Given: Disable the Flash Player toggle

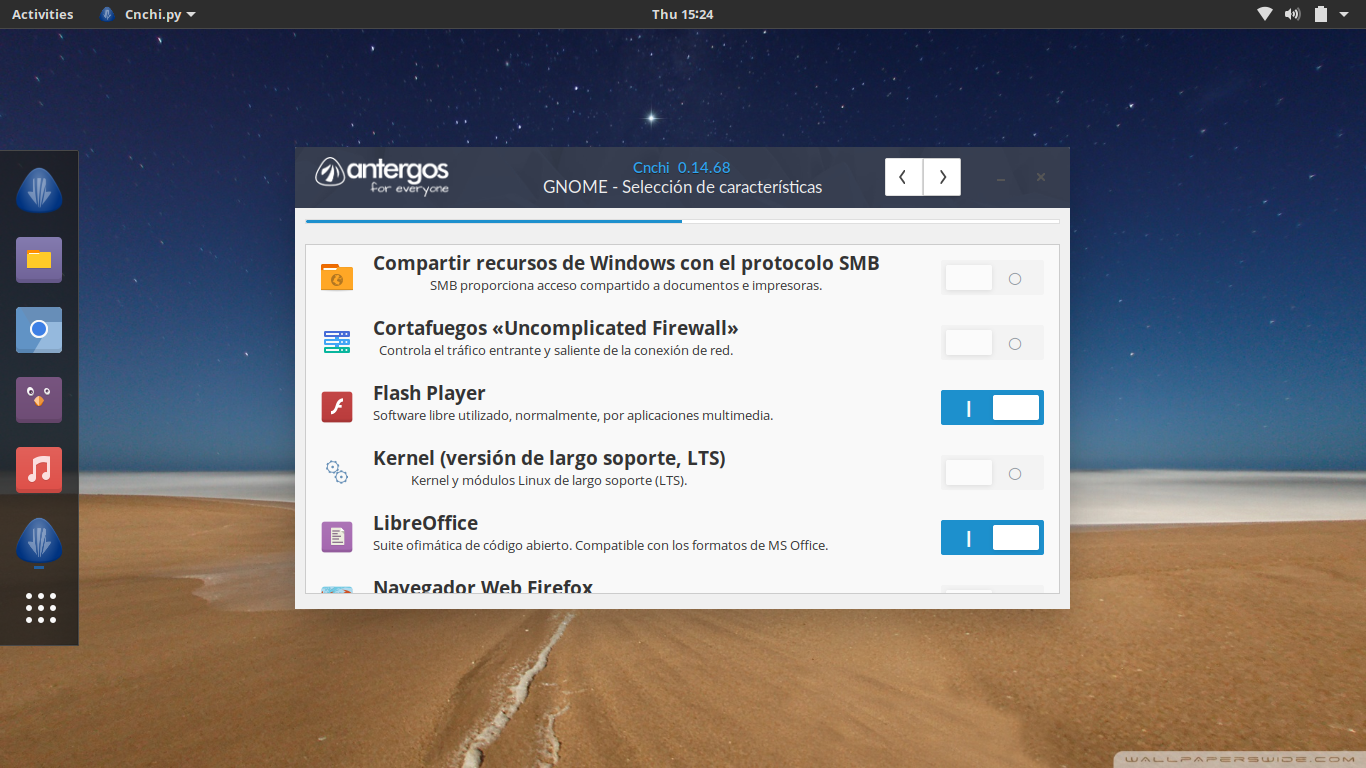Looking at the screenshot, I should (x=992, y=407).
